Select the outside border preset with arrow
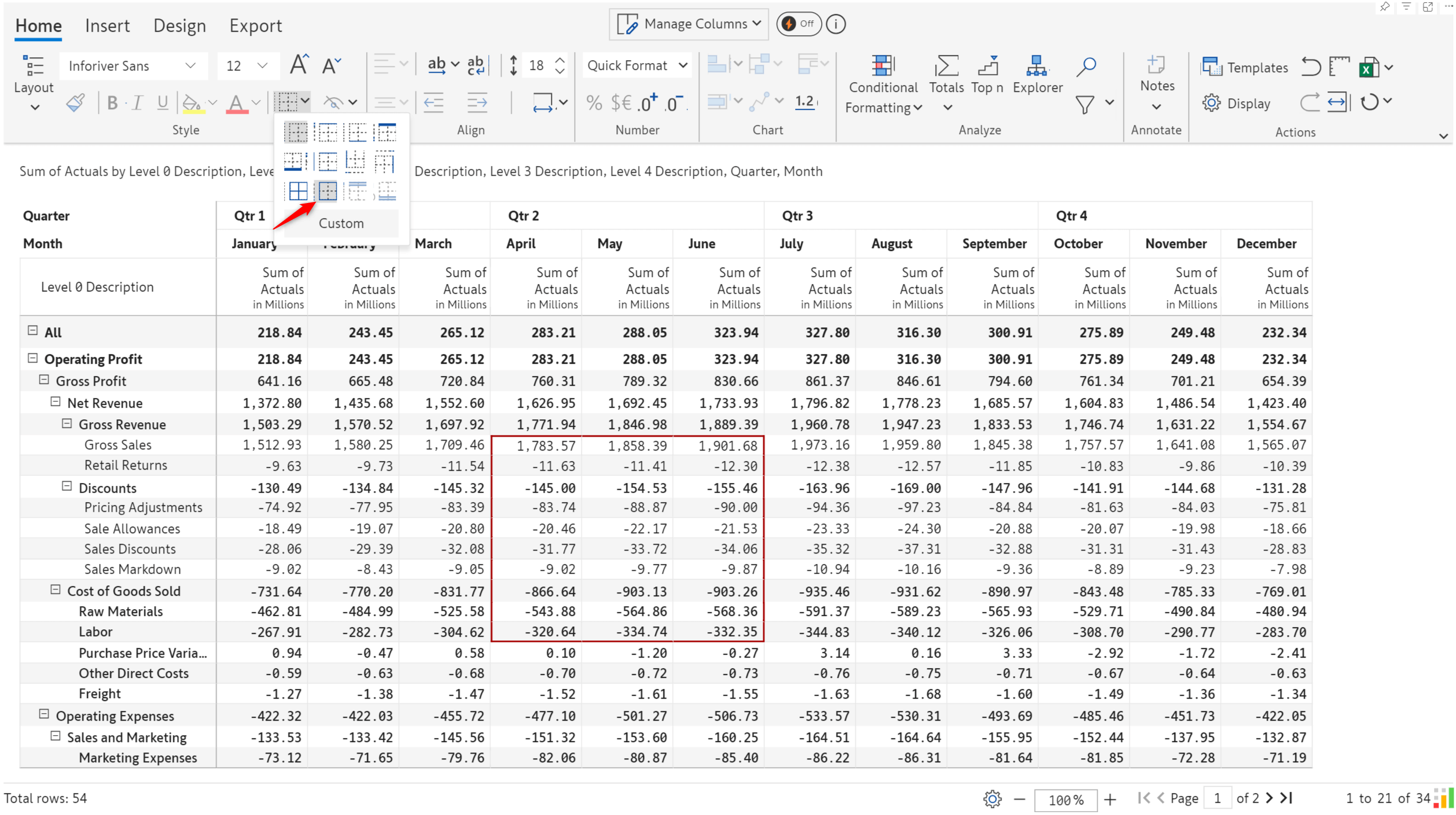1456x815 pixels. tap(328, 191)
